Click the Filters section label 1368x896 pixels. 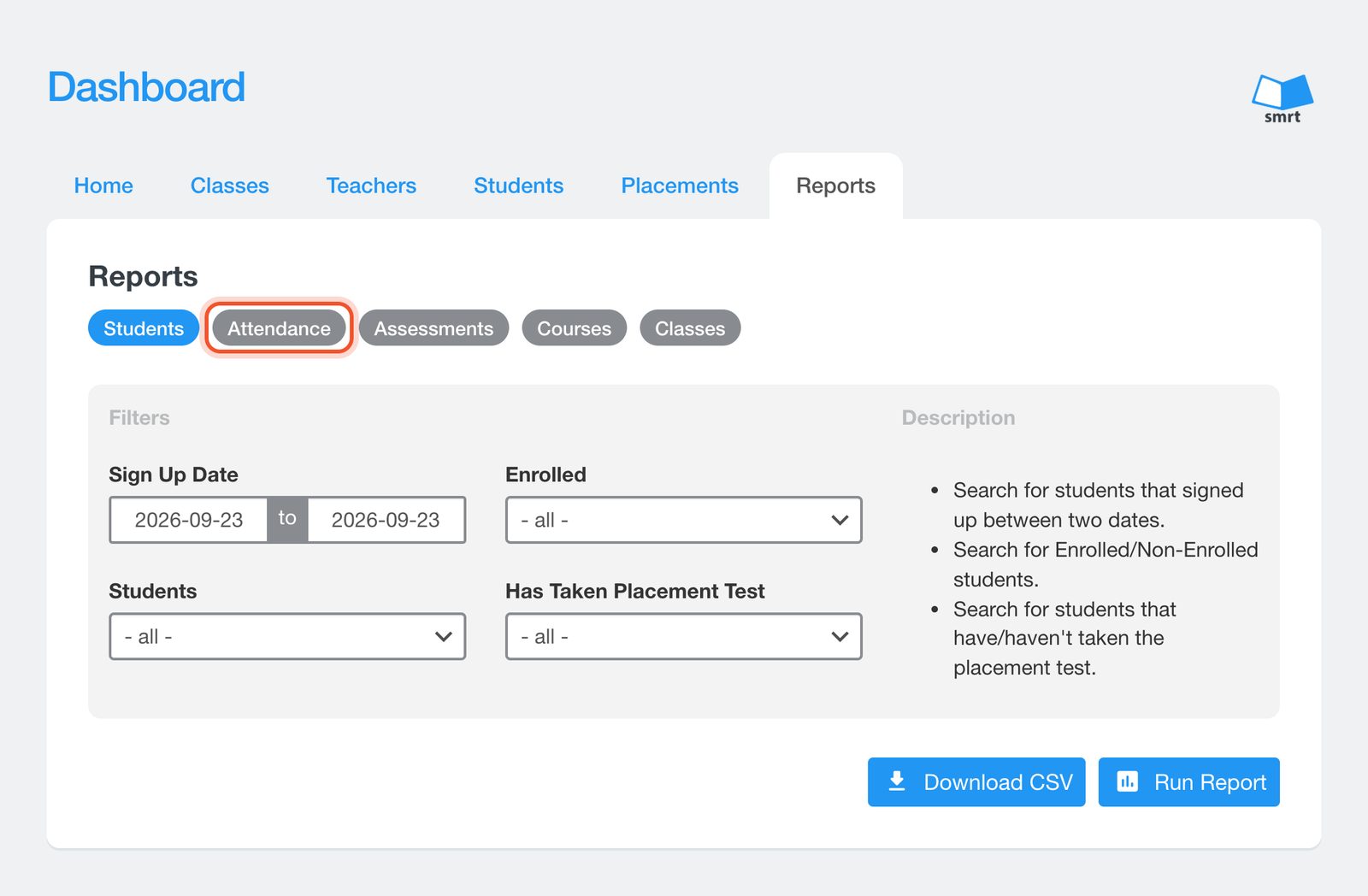pos(139,417)
